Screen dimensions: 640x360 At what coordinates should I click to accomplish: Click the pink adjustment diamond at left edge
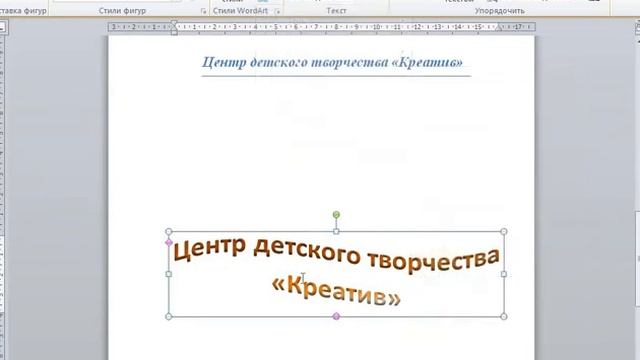click(169, 242)
